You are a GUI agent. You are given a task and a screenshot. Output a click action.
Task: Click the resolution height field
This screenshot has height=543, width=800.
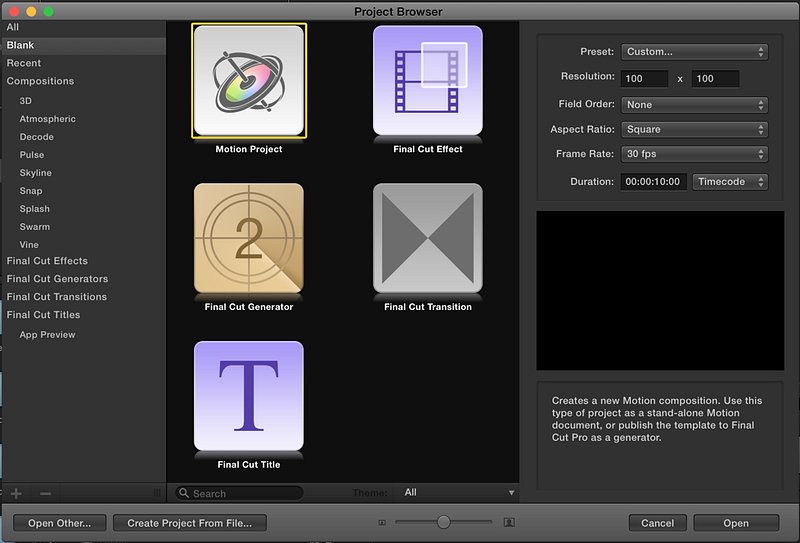[x=715, y=79]
